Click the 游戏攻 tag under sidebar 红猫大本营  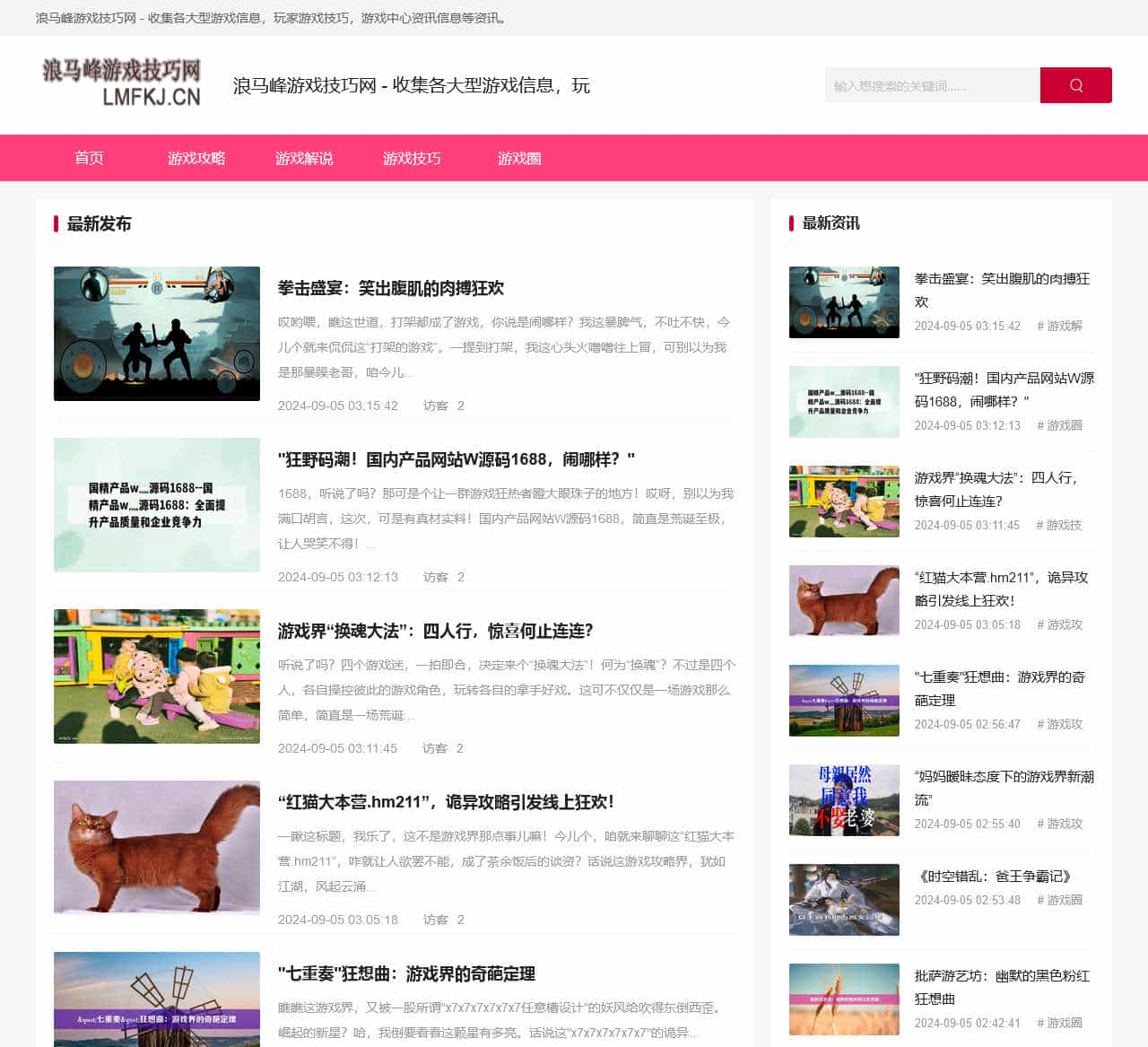tap(1060, 624)
